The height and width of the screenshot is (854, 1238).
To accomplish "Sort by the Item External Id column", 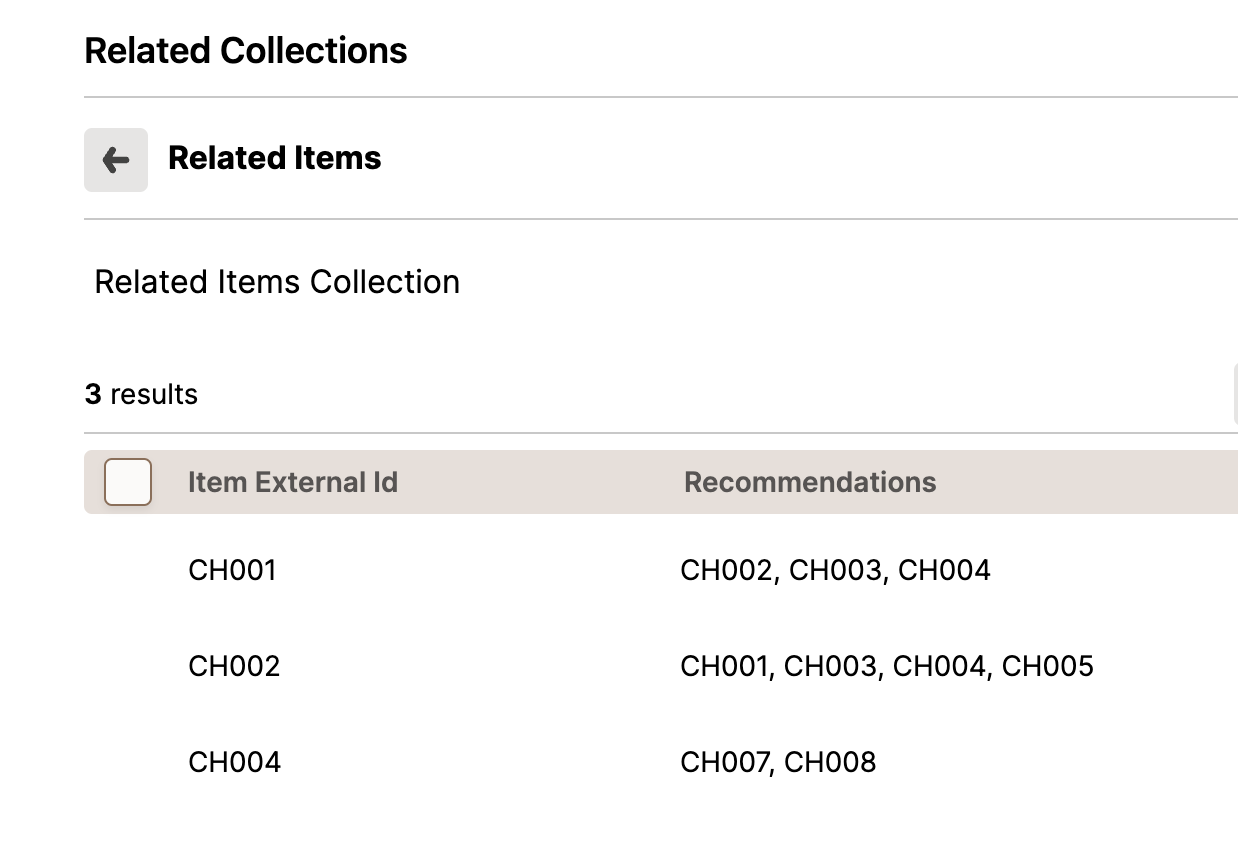I will [293, 482].
